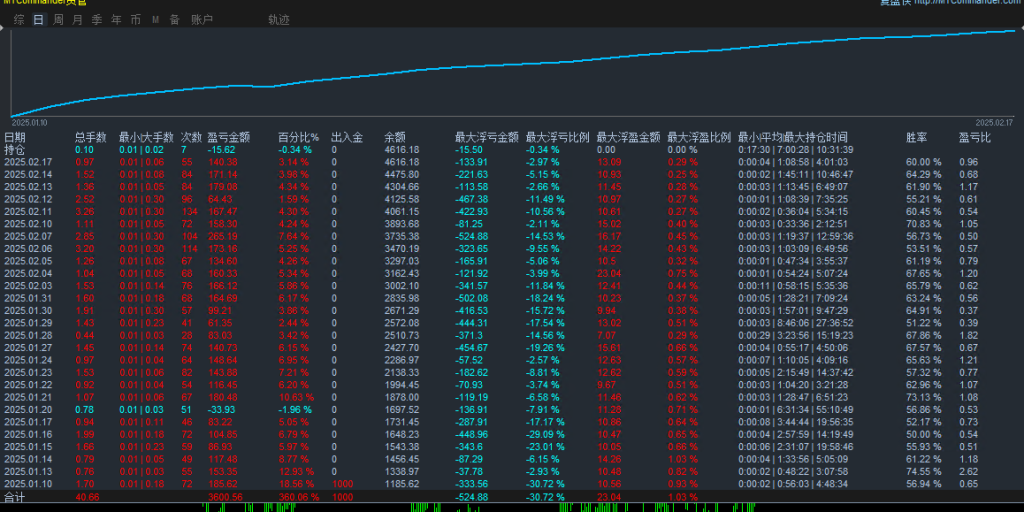Click the 2025.01.10 chart start date marker
This screenshot has height=512, width=1024.
[30, 123]
